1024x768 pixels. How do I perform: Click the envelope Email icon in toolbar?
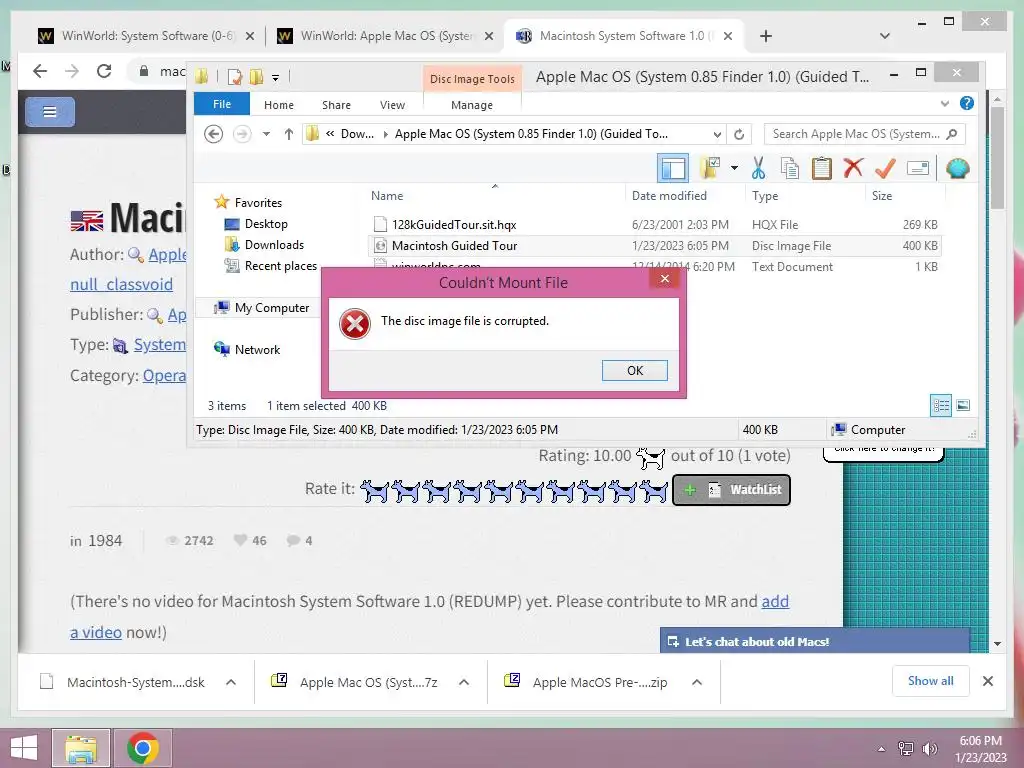[918, 168]
